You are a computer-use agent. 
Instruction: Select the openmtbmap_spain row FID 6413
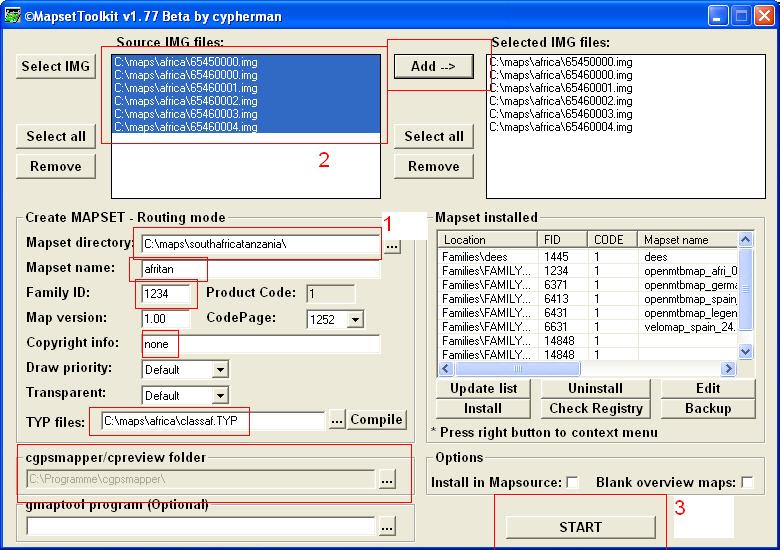pyautogui.click(x=588, y=299)
